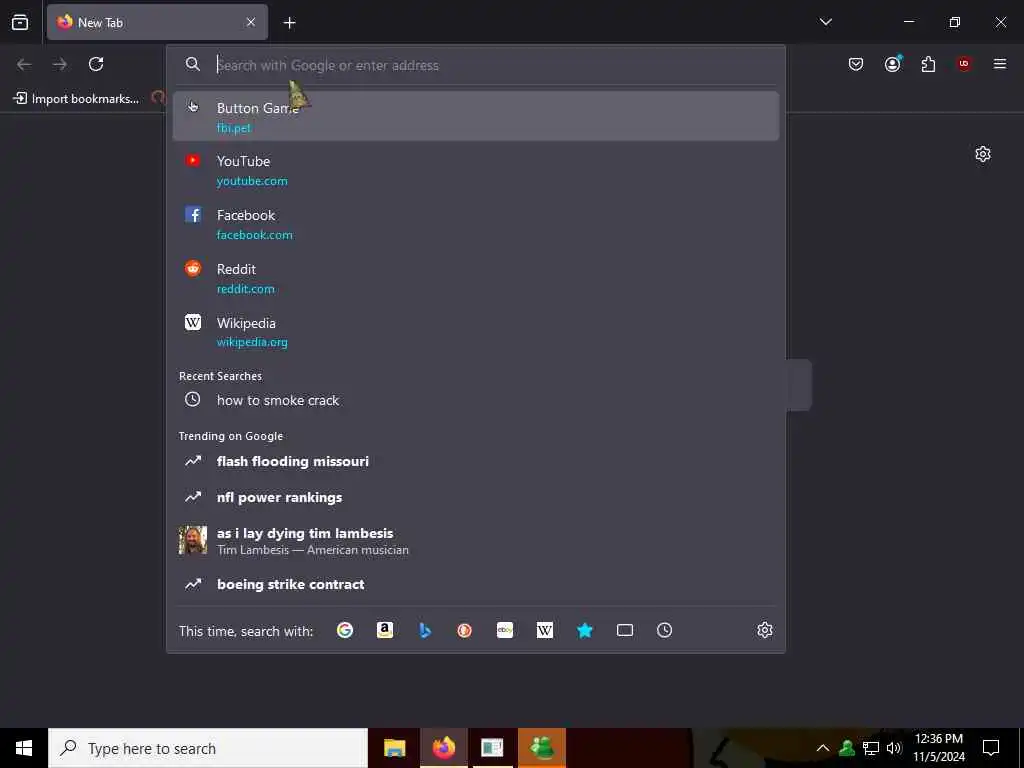Viewport: 1024px width, 768px height.
Task: Search this time with Bing
Action: 424,630
